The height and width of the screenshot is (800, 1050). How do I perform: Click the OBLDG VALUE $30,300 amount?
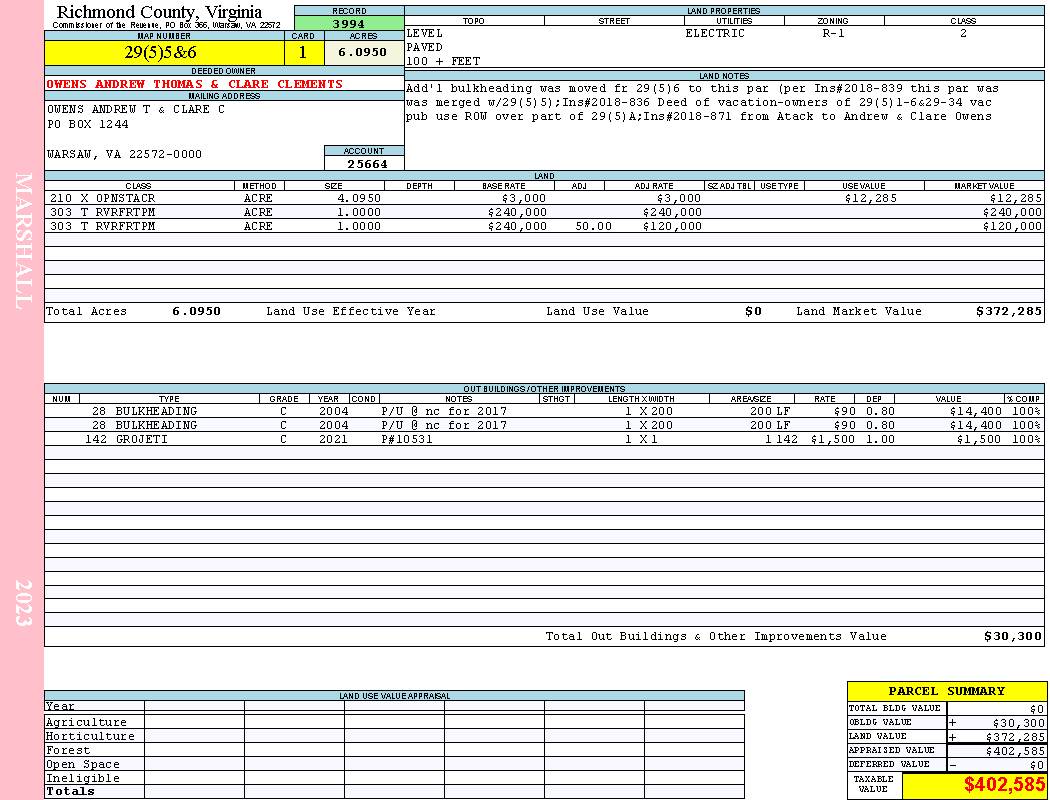(1016, 724)
